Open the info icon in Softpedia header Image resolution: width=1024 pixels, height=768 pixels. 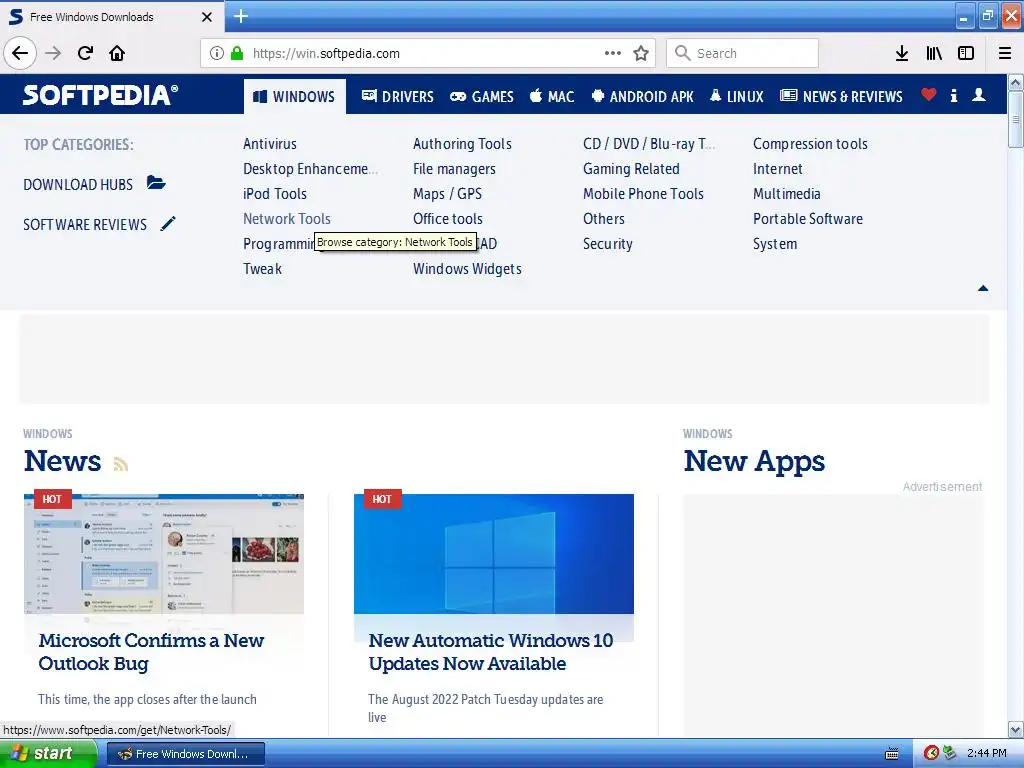point(954,95)
